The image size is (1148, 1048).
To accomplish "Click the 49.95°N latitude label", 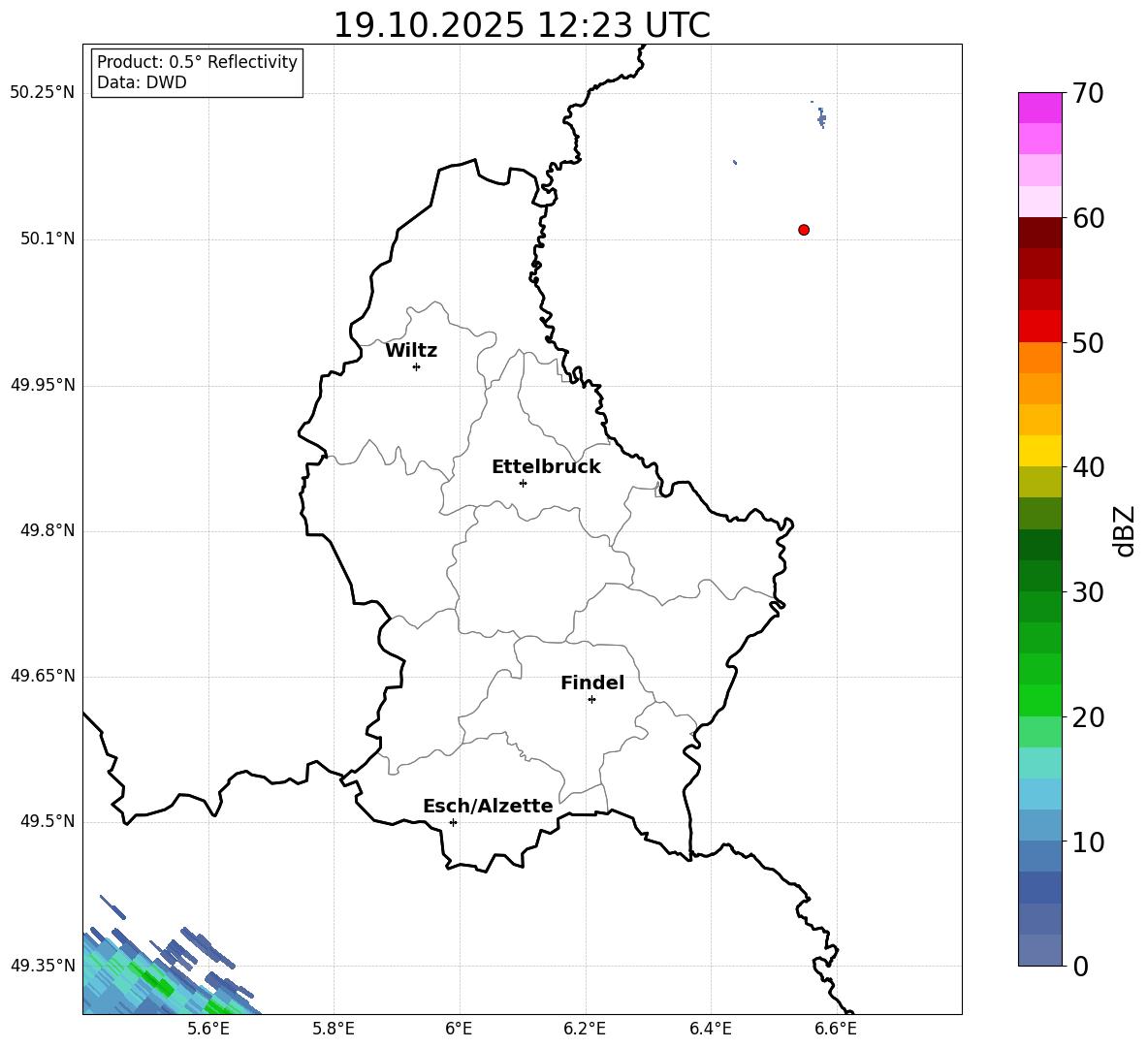I will 43,385.
